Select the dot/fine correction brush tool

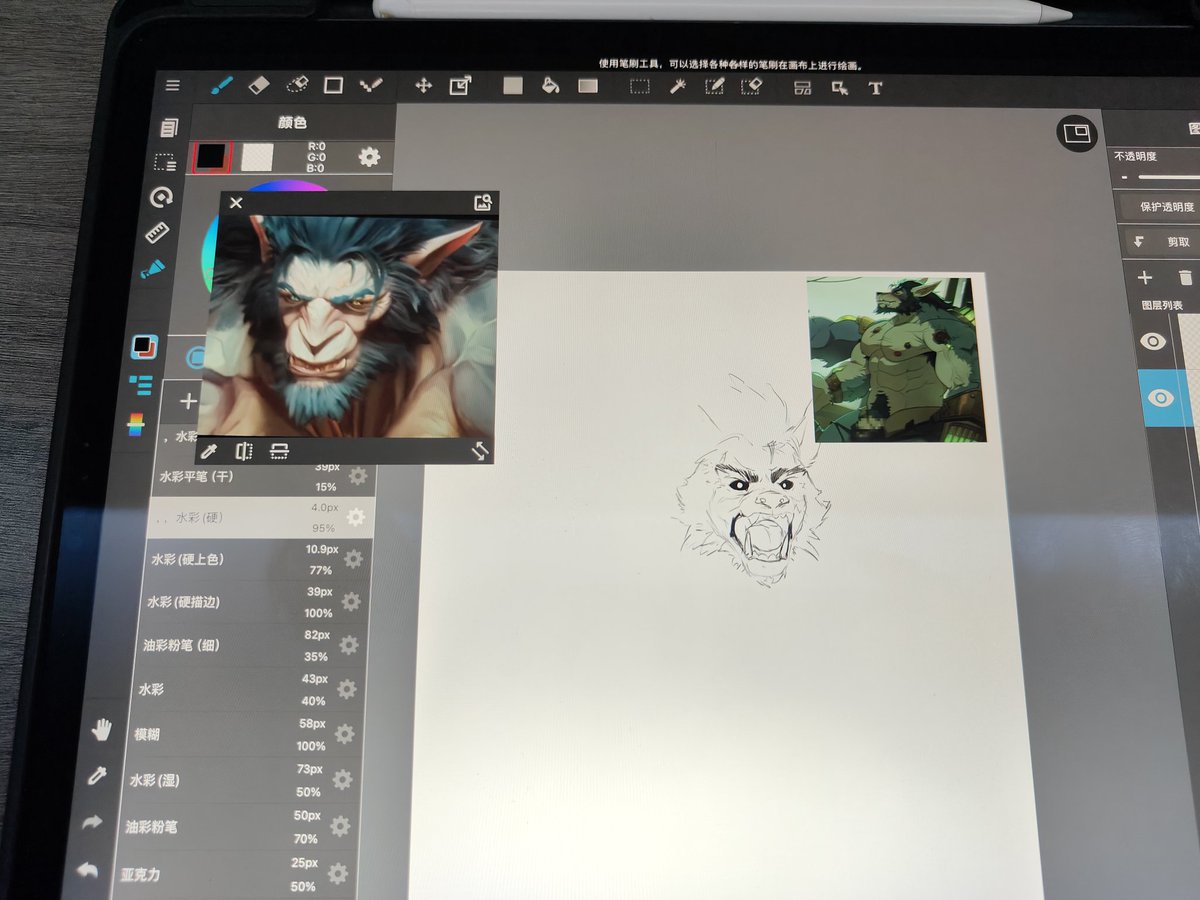coord(370,86)
